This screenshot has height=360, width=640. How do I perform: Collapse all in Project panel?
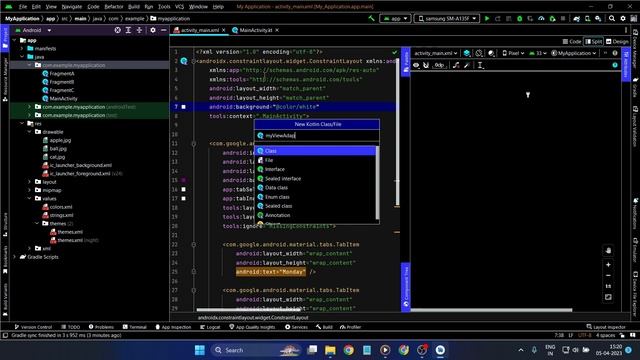pos(139,30)
